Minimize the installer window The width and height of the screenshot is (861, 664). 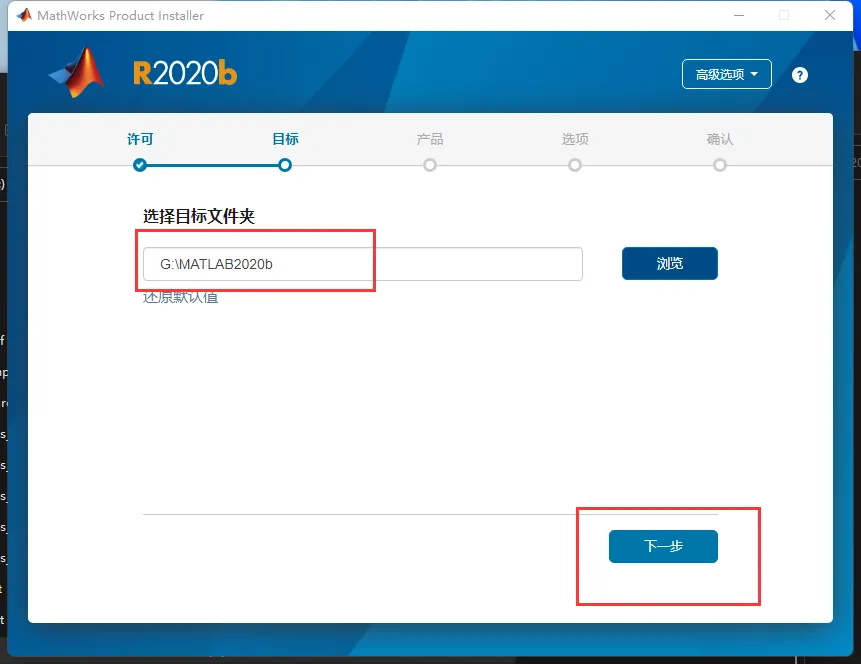(x=739, y=15)
